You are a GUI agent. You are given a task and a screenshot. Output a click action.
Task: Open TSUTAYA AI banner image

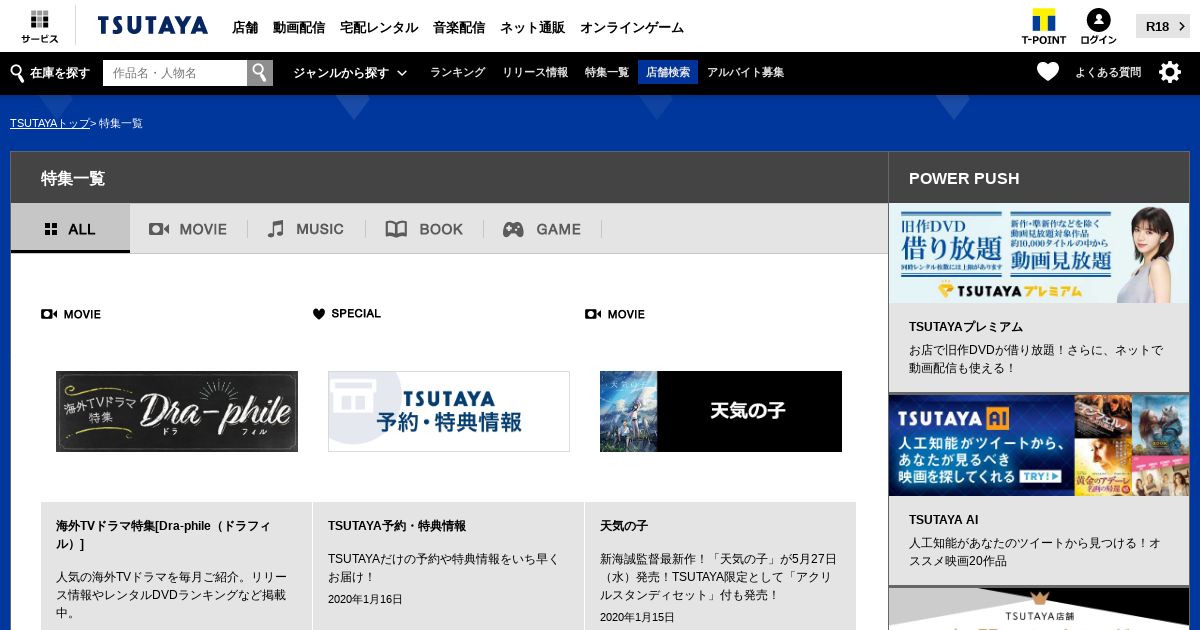(x=1039, y=445)
